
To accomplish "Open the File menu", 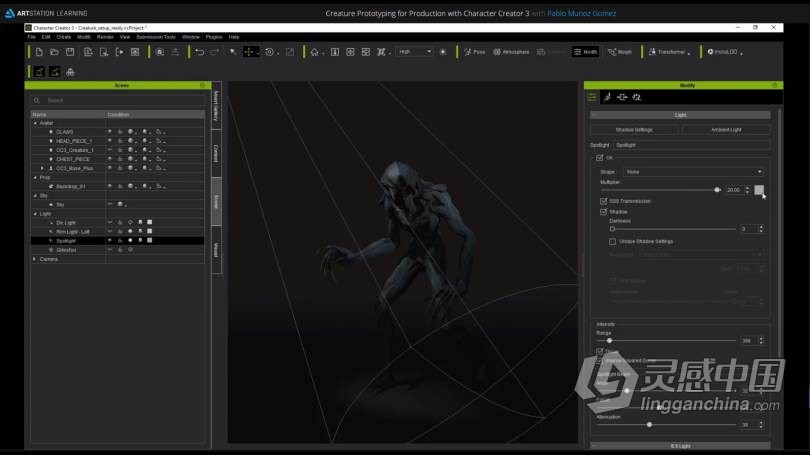I will (x=32, y=37).
